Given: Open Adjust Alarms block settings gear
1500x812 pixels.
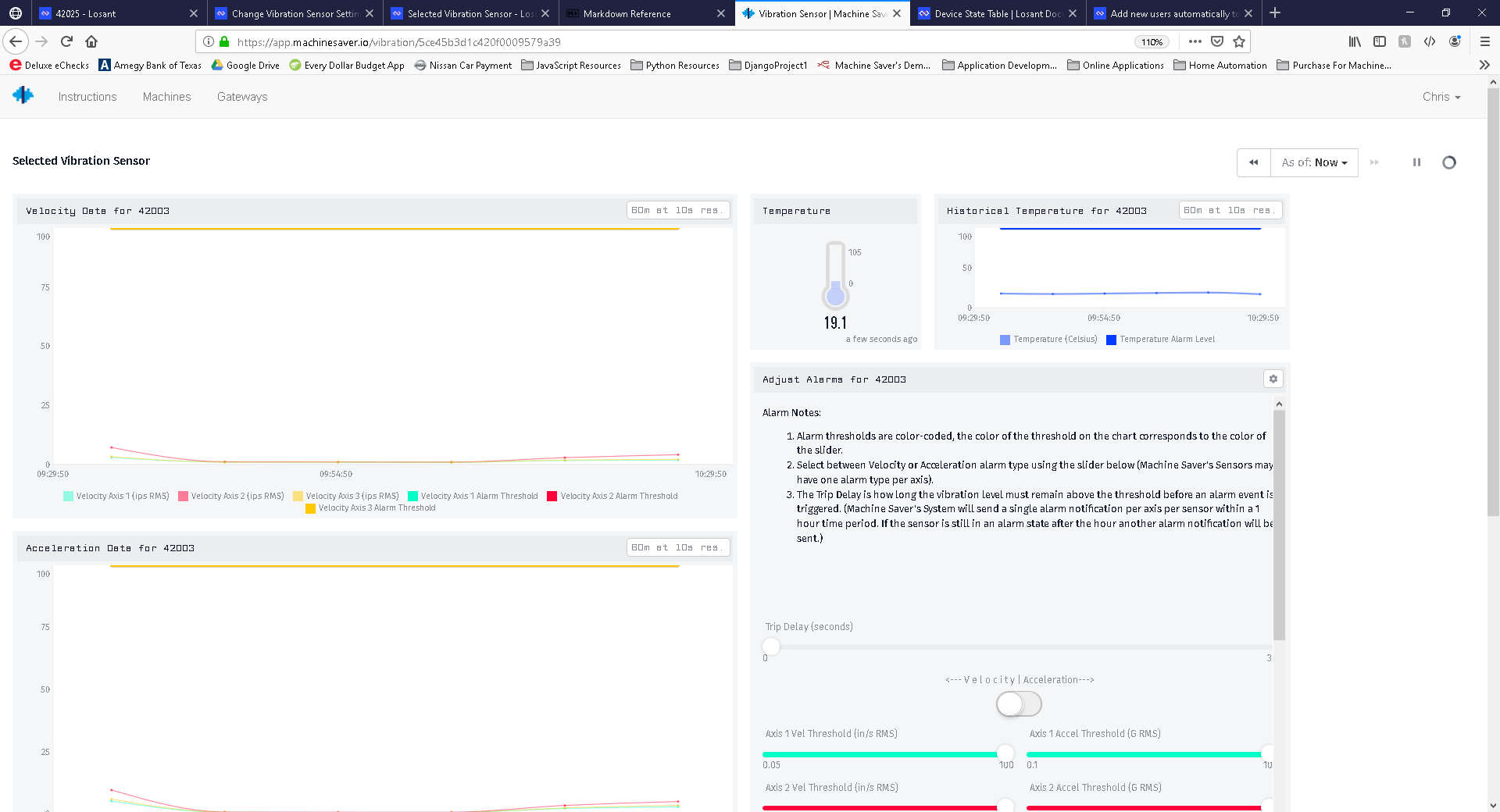Looking at the screenshot, I should (x=1273, y=379).
